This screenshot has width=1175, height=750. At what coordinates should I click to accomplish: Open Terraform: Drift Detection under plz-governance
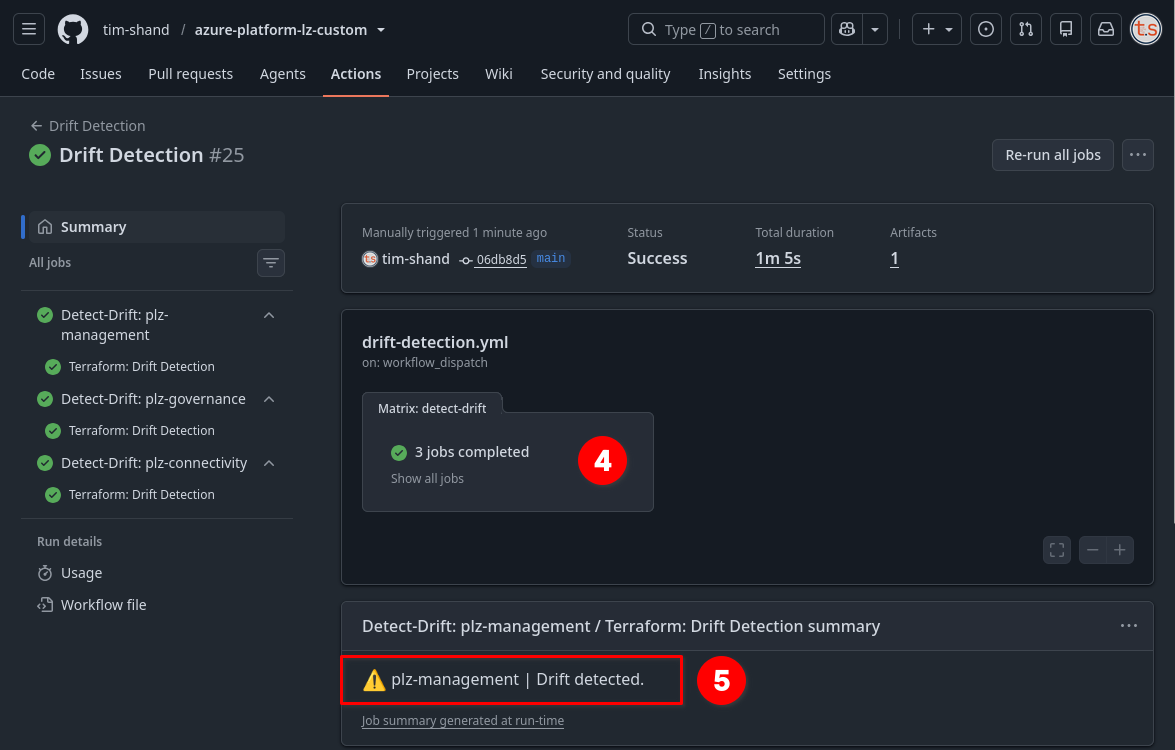pyautogui.click(x=142, y=431)
